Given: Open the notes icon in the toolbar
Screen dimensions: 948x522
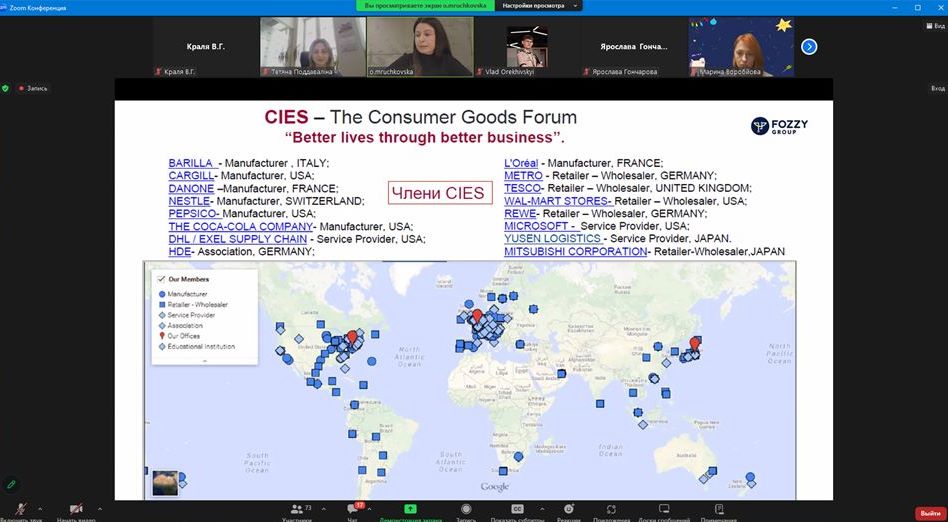Looking at the screenshot, I should (718, 509).
